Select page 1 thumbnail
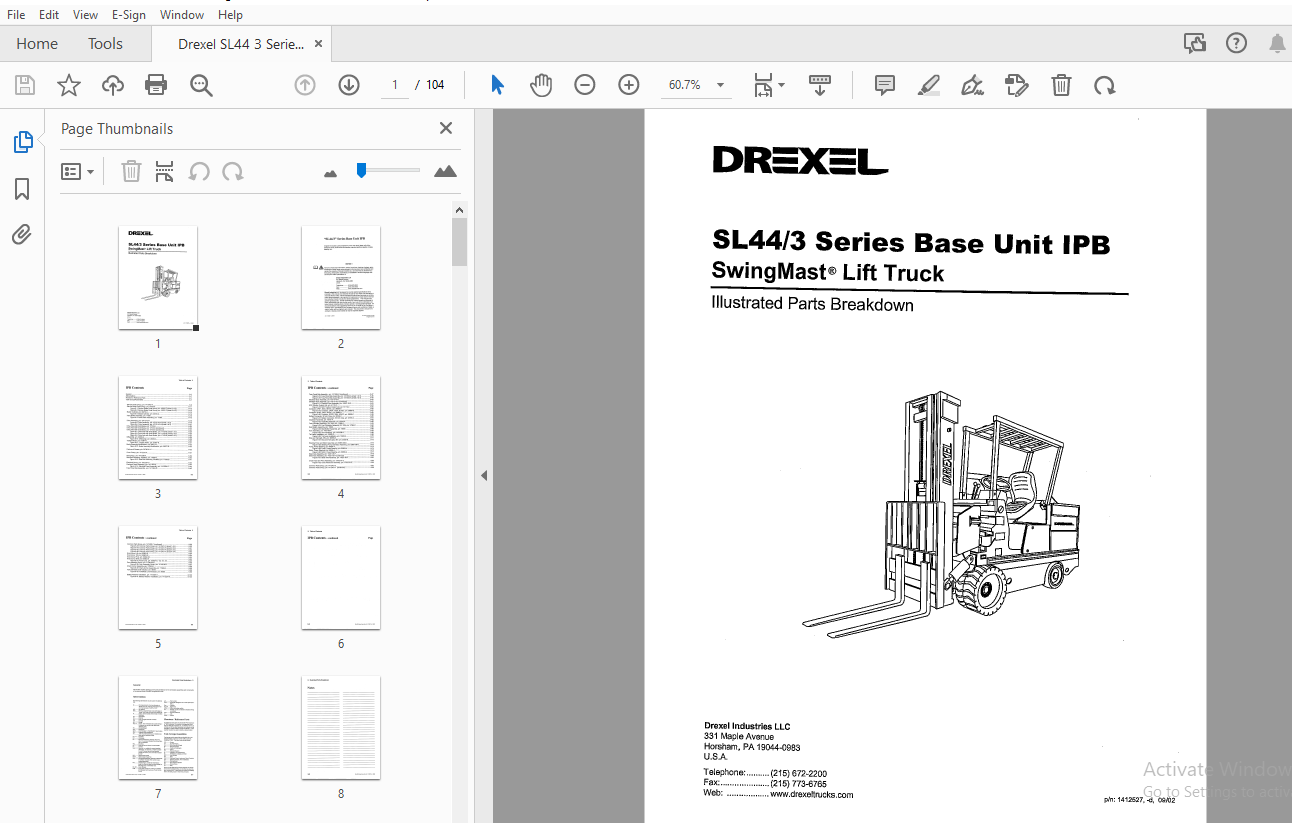1292x823 pixels. 158,278
